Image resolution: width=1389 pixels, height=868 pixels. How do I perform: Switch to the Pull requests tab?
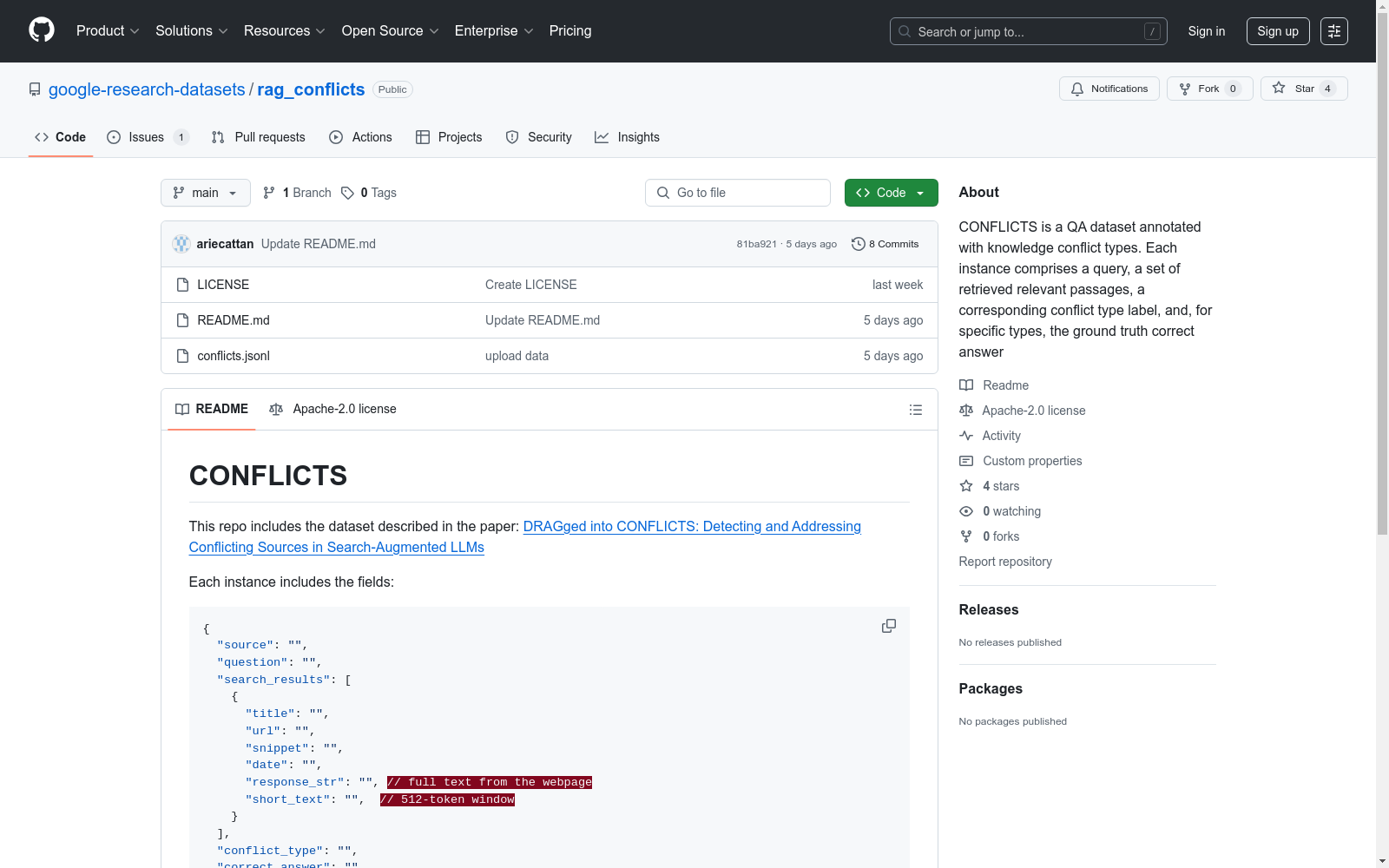tap(259, 137)
